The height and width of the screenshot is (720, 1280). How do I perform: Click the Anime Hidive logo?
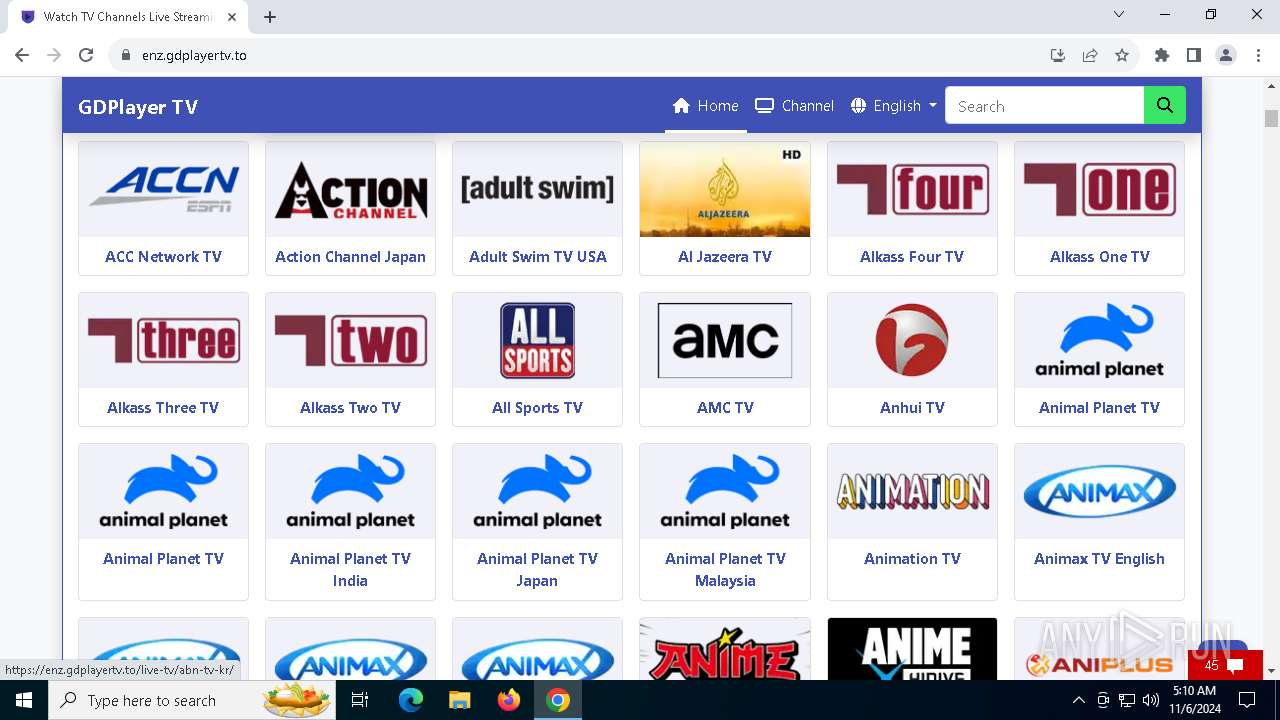(912, 649)
